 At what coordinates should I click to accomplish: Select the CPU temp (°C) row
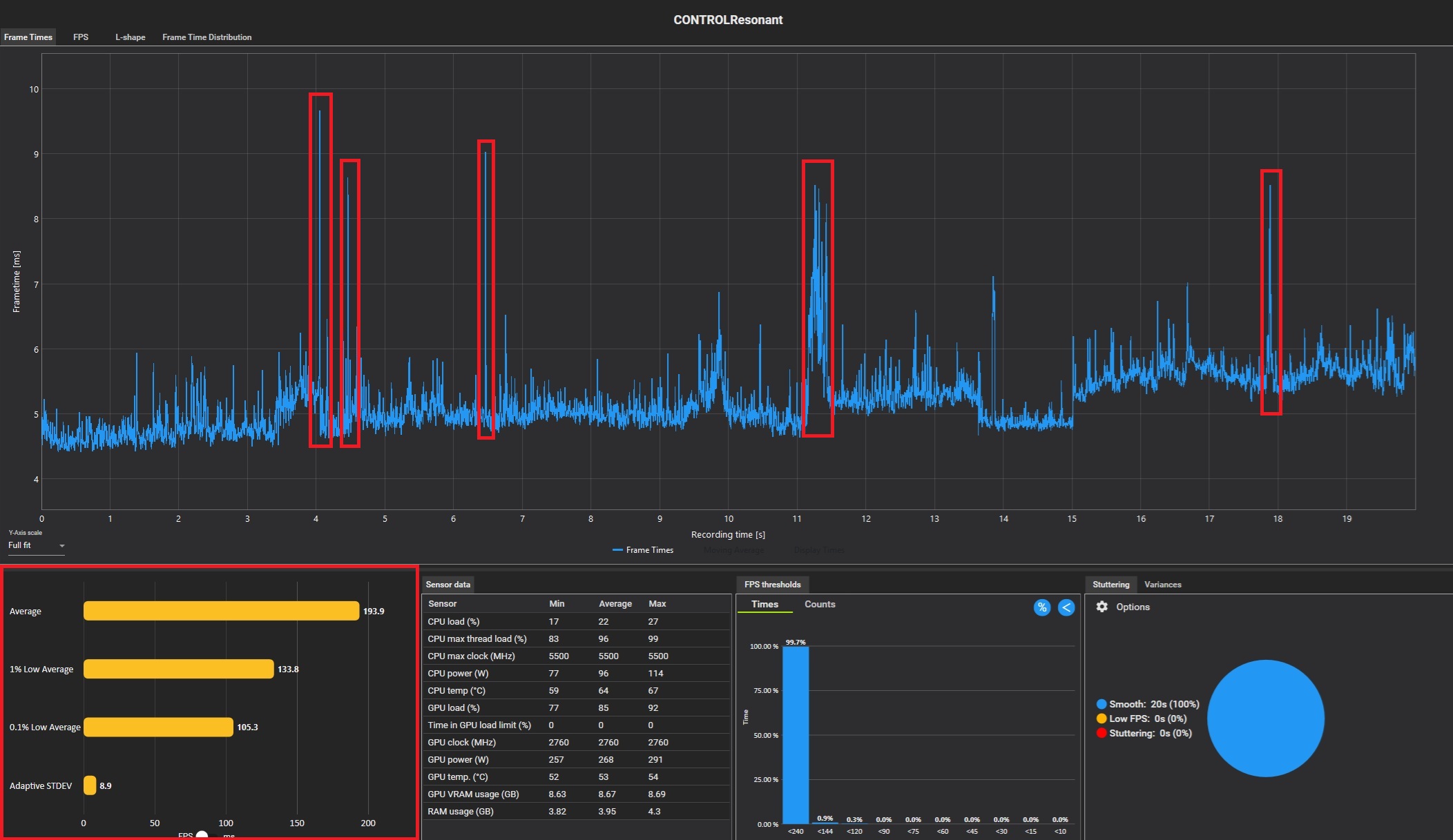click(x=577, y=690)
